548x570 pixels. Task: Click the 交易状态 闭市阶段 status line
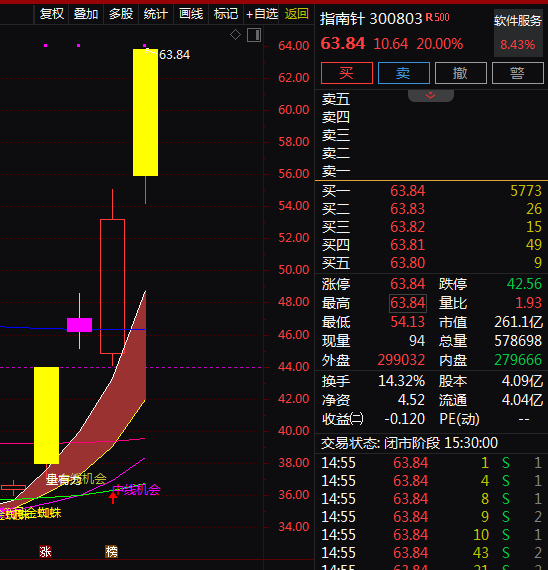(409, 443)
